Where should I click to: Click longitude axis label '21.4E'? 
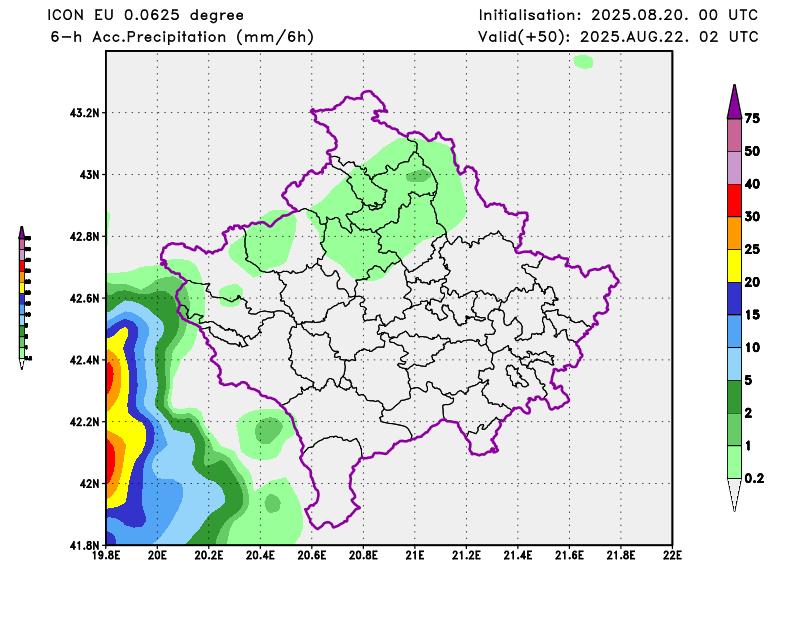(x=518, y=555)
